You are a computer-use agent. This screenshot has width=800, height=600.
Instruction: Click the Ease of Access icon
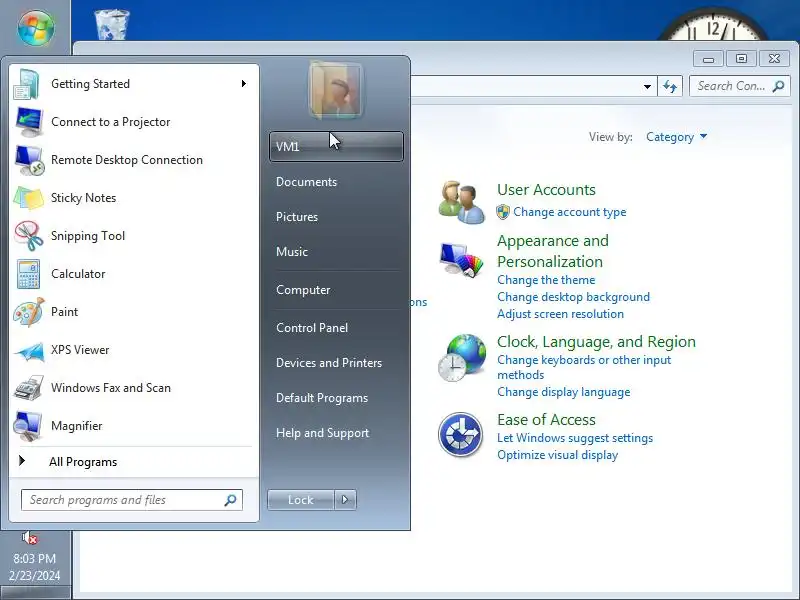[460, 435]
